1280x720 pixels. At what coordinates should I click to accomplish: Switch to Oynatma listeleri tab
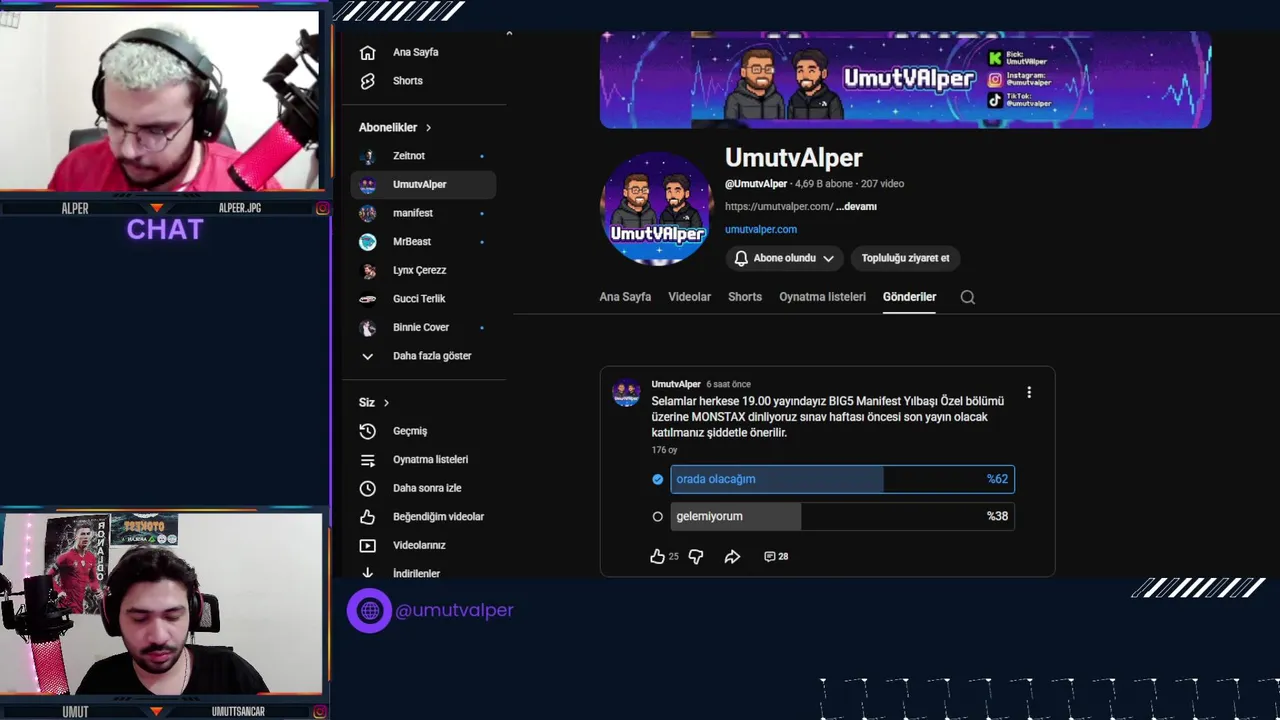pyautogui.click(x=822, y=297)
